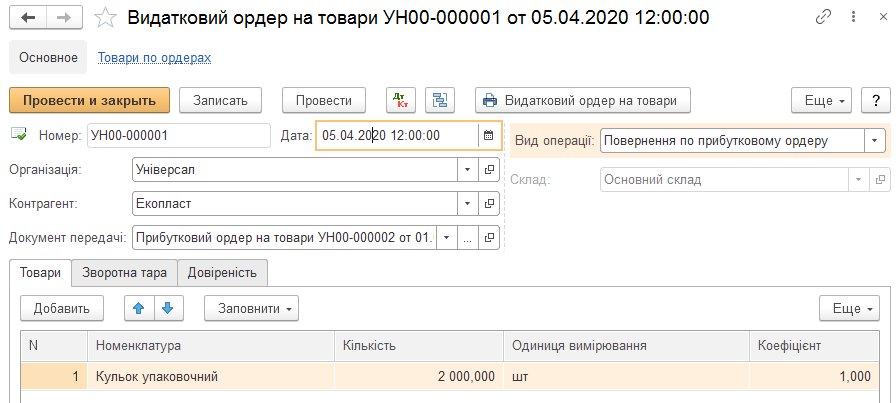Viewport: 896px width, 403px height.
Task: Expand the disabled Склад dropdown arrow
Action: [858, 179]
